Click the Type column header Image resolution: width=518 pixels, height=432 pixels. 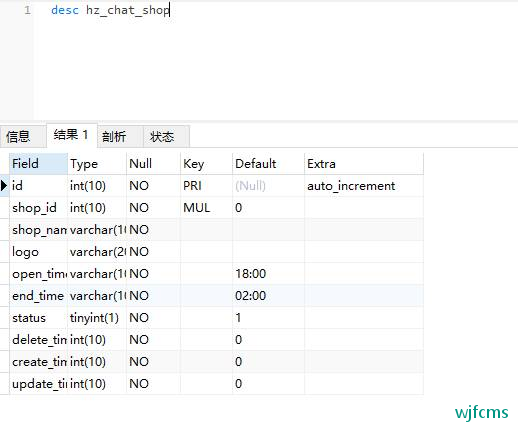tap(97, 164)
